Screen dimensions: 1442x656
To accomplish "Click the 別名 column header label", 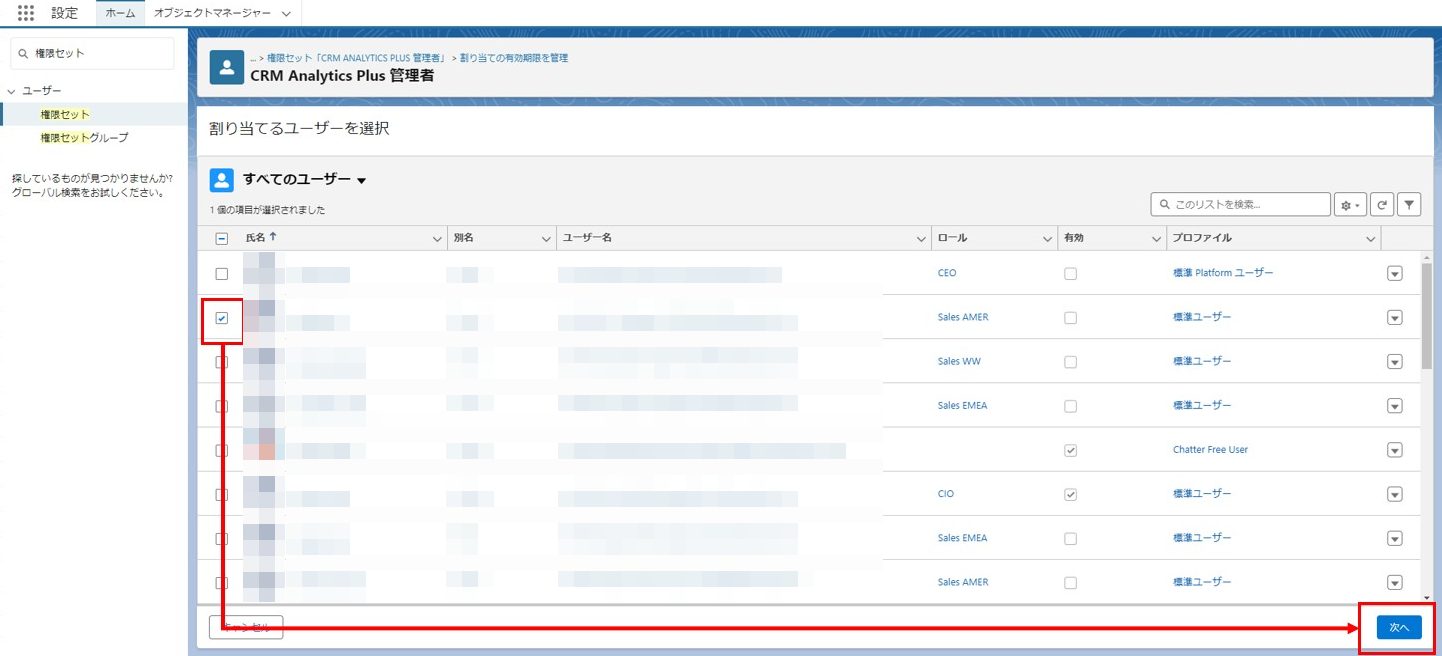I will pyautogui.click(x=464, y=238).
